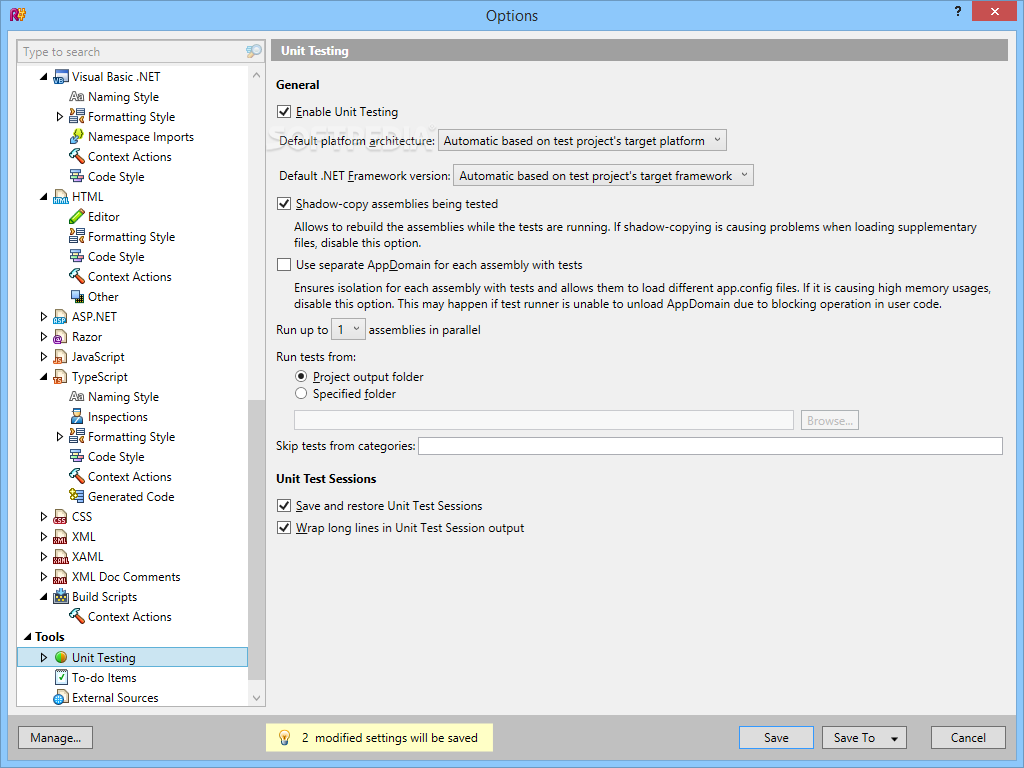Click the ASP.NET file icon

tap(61, 317)
